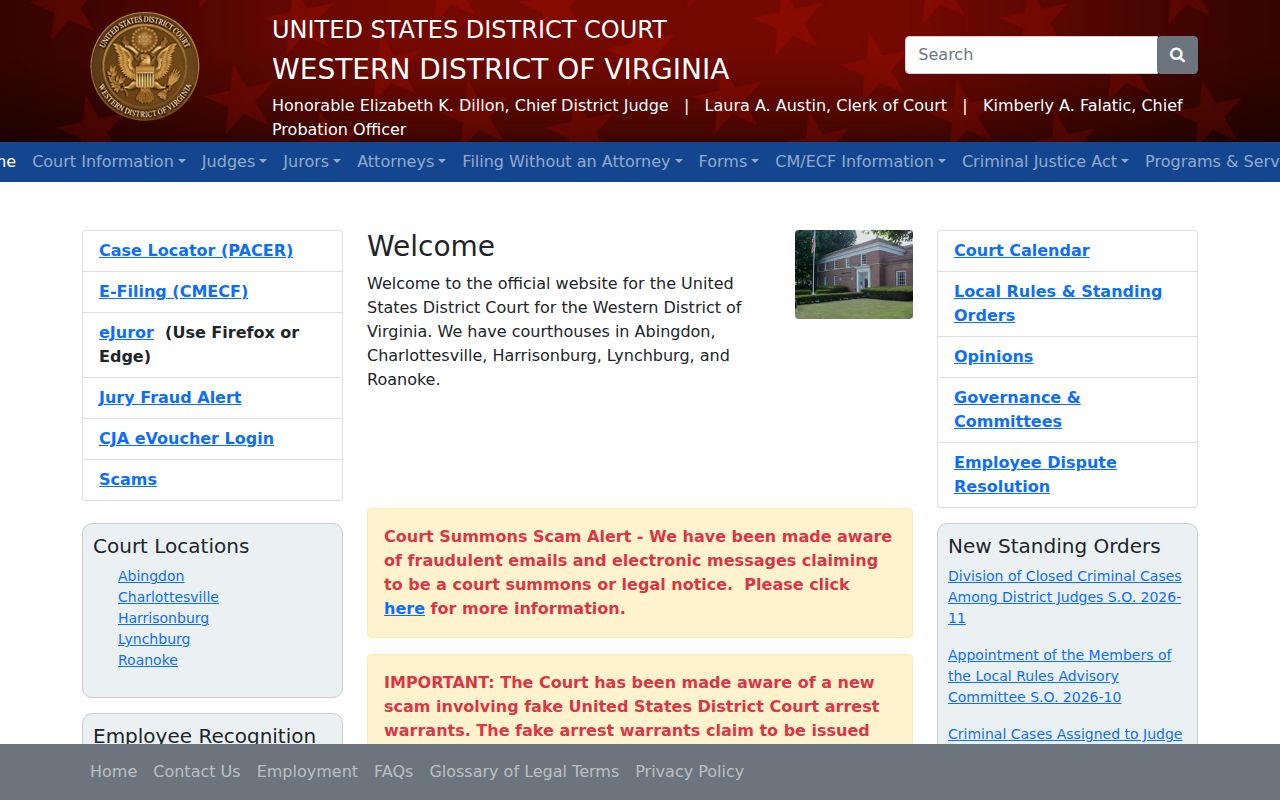
Task: Go to Governance & Committees
Action: coord(1017,409)
